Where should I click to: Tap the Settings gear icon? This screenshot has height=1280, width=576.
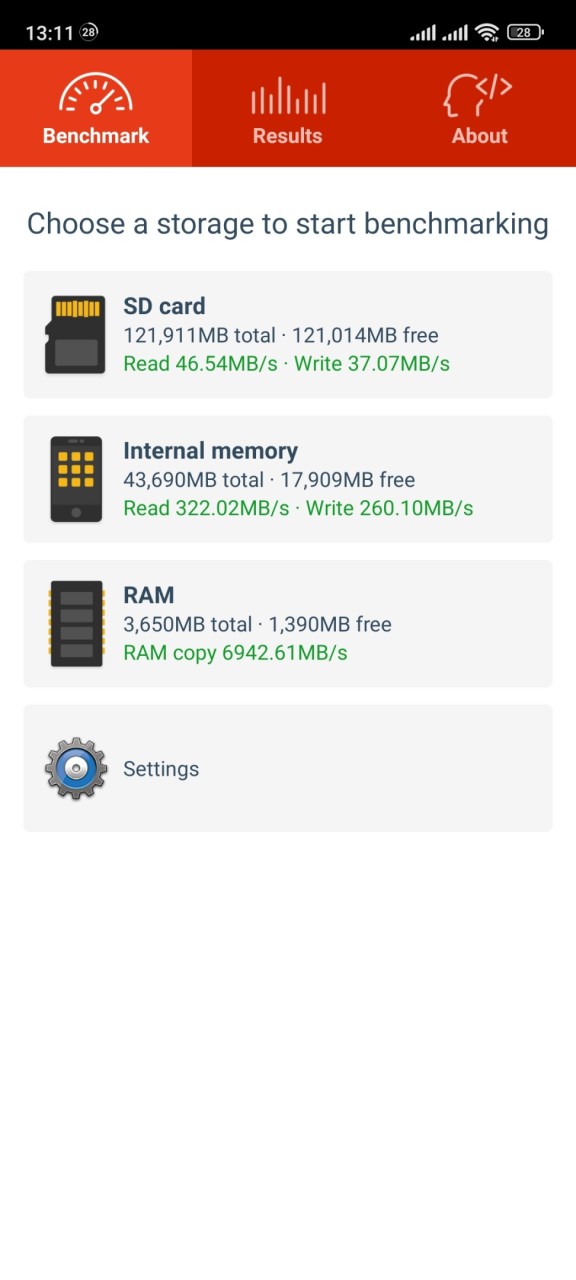pos(76,768)
